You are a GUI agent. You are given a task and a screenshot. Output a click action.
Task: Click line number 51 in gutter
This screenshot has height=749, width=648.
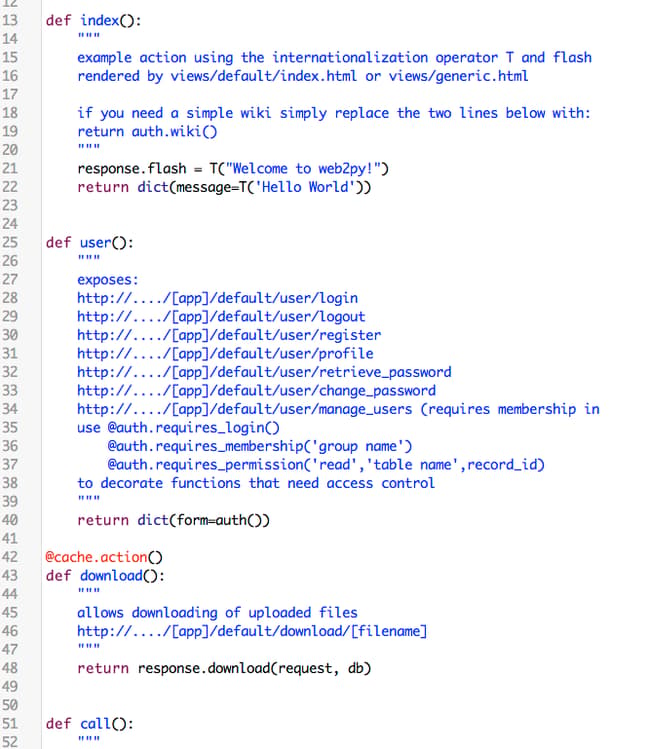[x=10, y=724]
